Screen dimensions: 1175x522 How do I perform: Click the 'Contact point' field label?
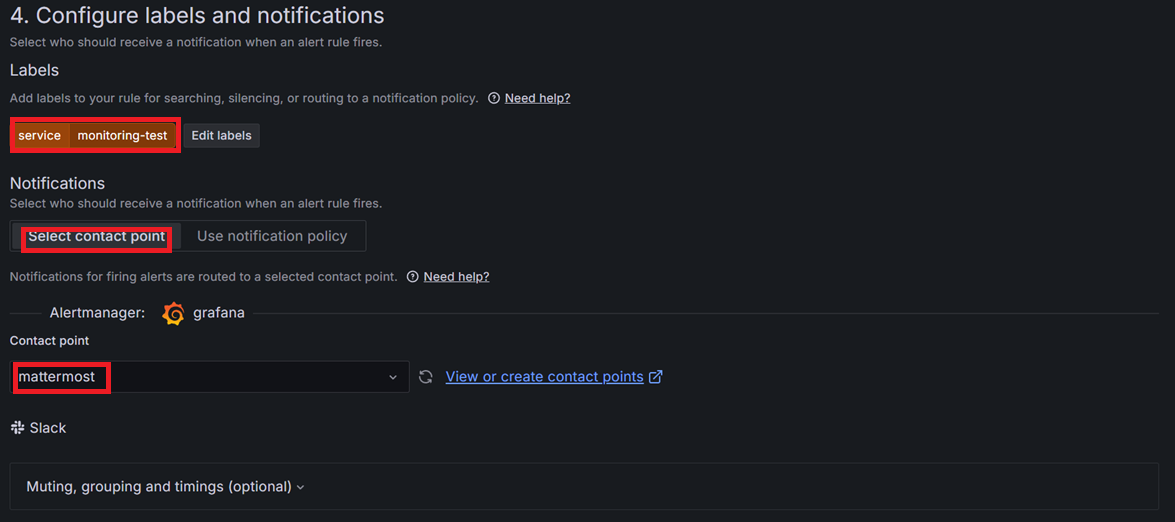point(49,340)
